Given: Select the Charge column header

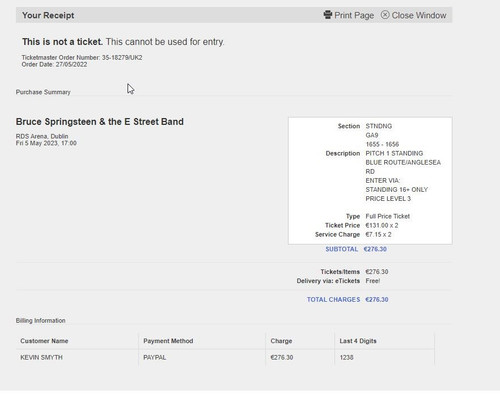Looking at the screenshot, I should pos(281,341).
